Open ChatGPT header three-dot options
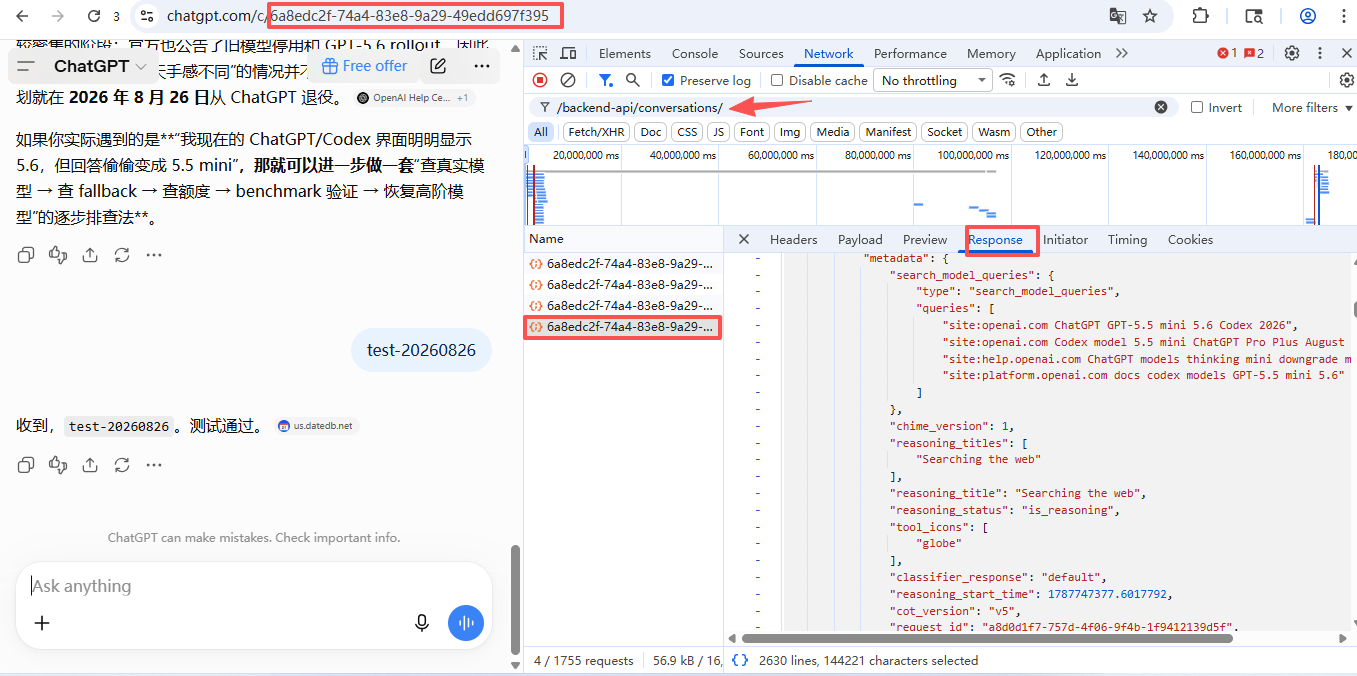Image resolution: width=1357 pixels, height=676 pixels. coord(482,66)
